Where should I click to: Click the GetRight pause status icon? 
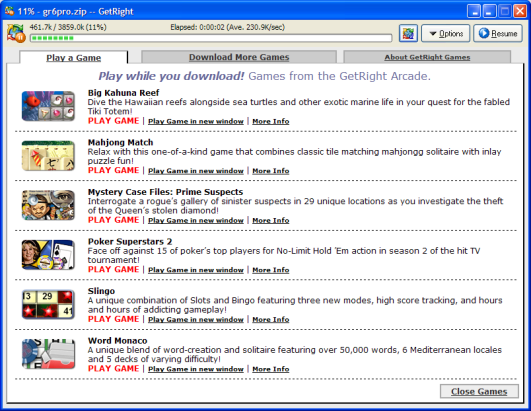pyautogui.click(x=16, y=34)
